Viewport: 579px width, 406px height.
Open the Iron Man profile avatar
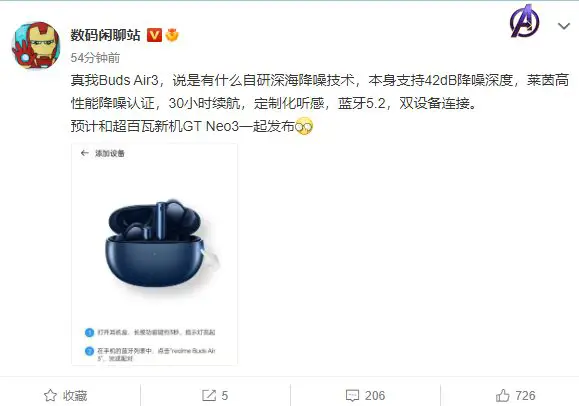36,45
